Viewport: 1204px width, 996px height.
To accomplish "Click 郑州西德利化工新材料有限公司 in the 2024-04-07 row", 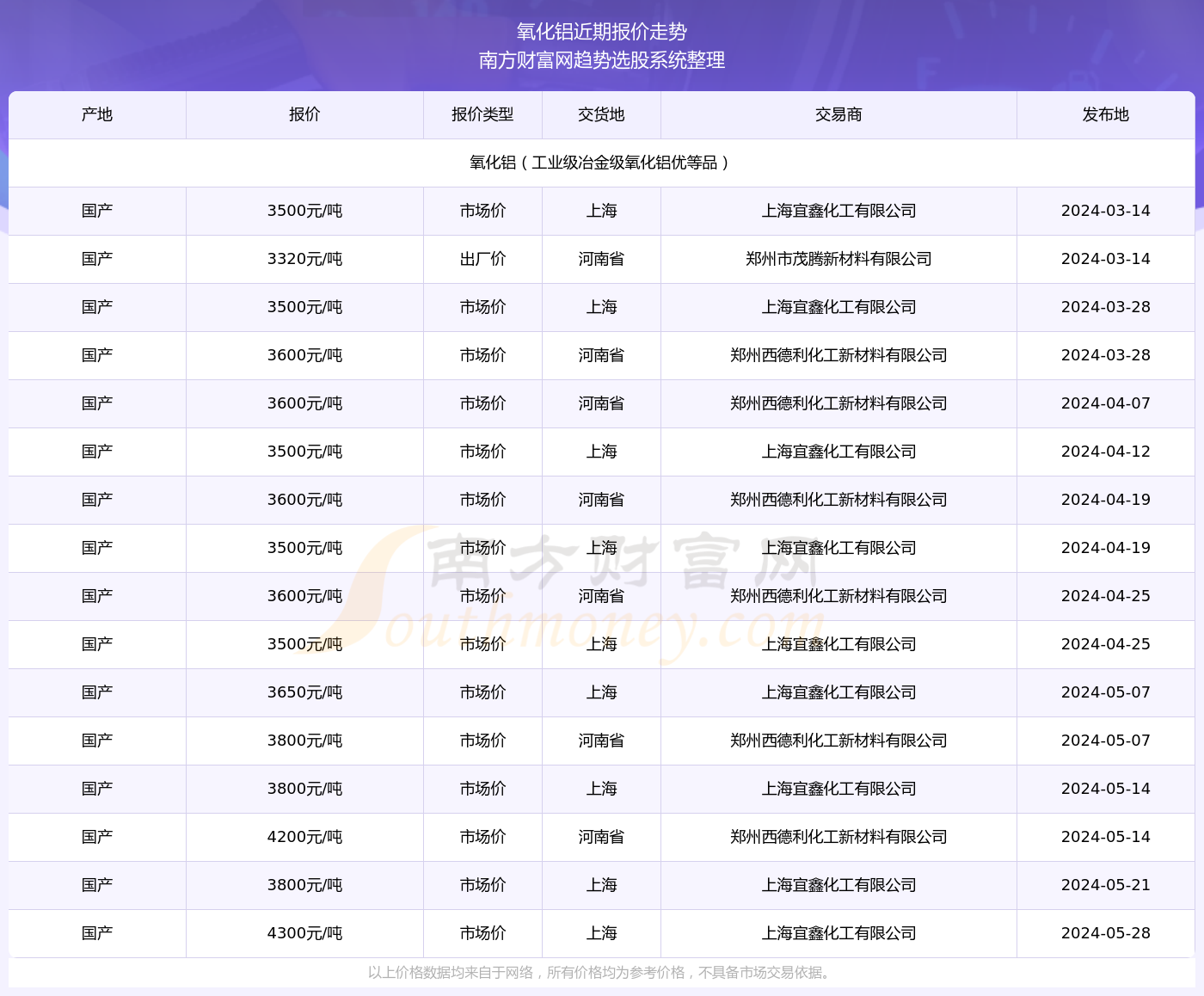I will [x=838, y=403].
